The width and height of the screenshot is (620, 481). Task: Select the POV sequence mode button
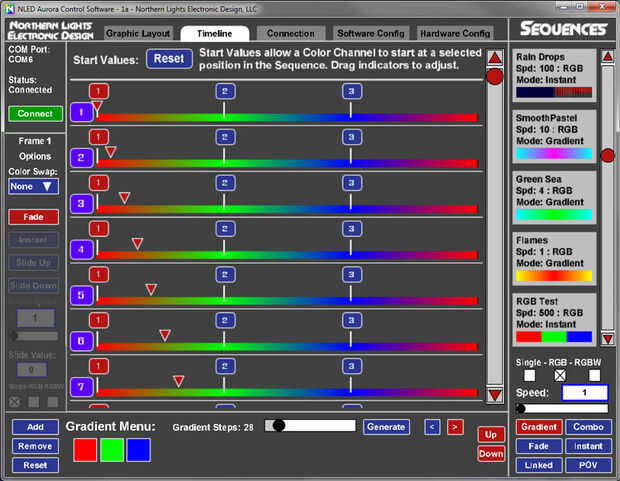[588, 466]
